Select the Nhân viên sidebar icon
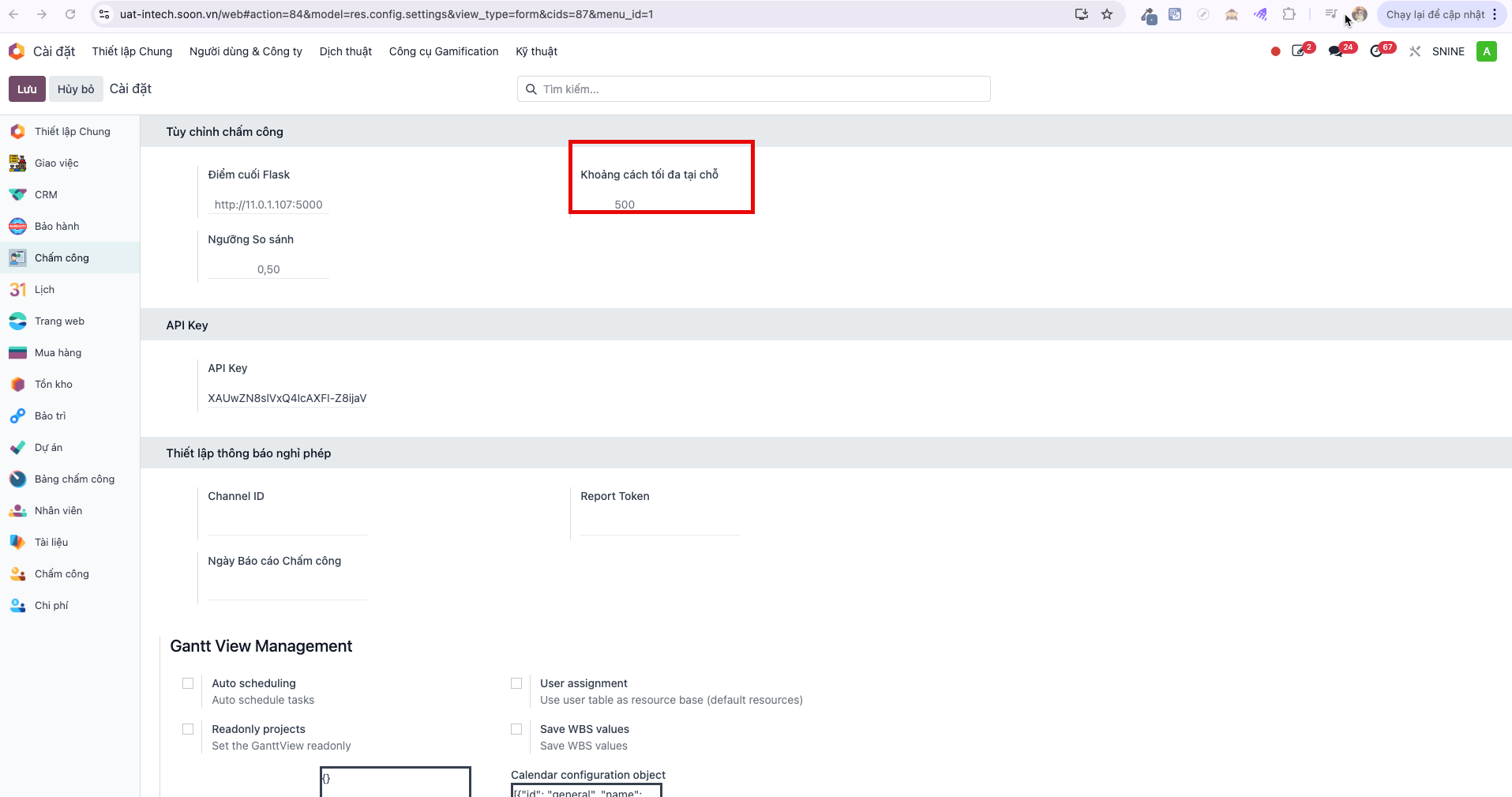This screenshot has height=797, width=1512. pos(17,510)
